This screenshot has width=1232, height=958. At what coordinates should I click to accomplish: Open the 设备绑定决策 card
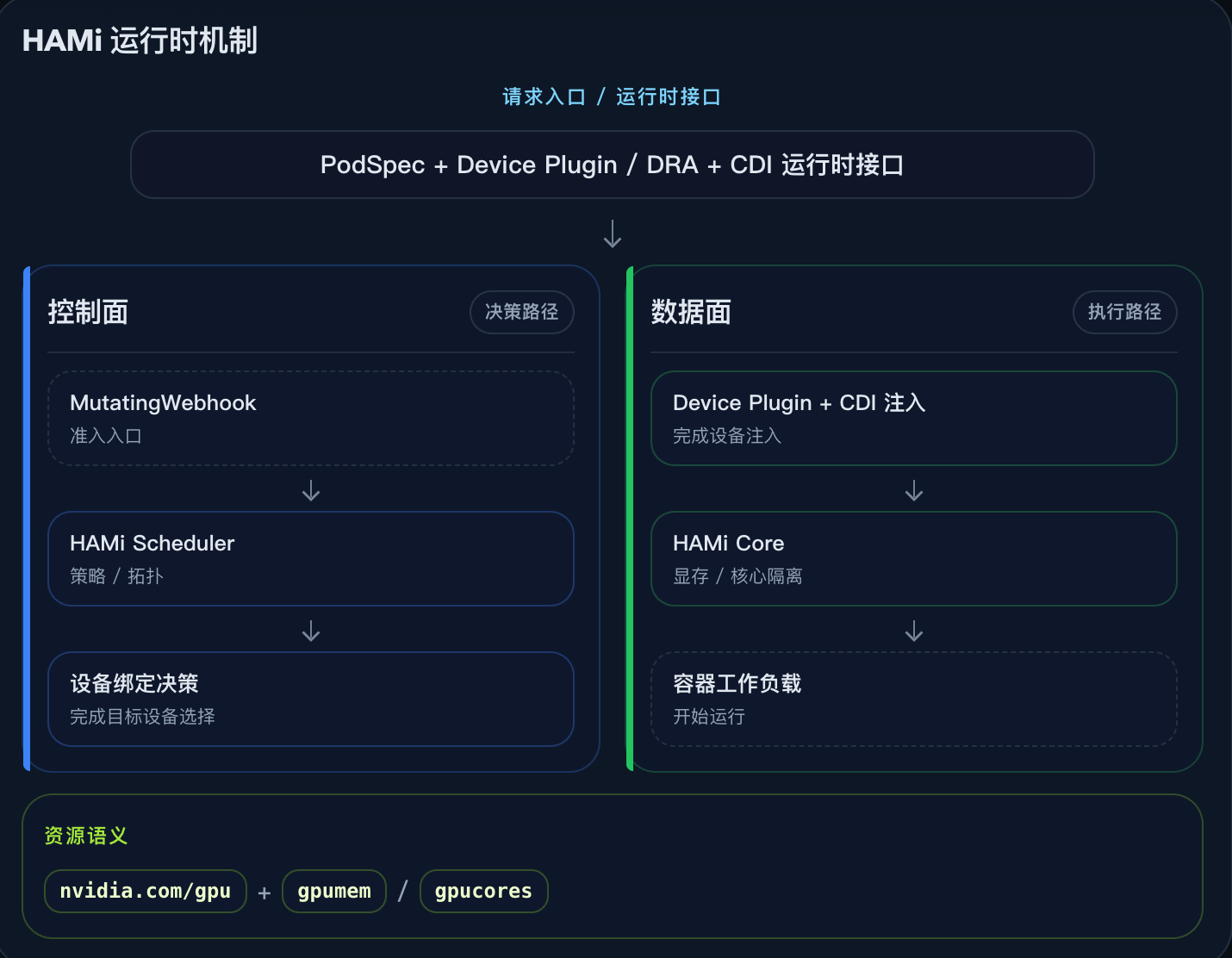pos(311,699)
